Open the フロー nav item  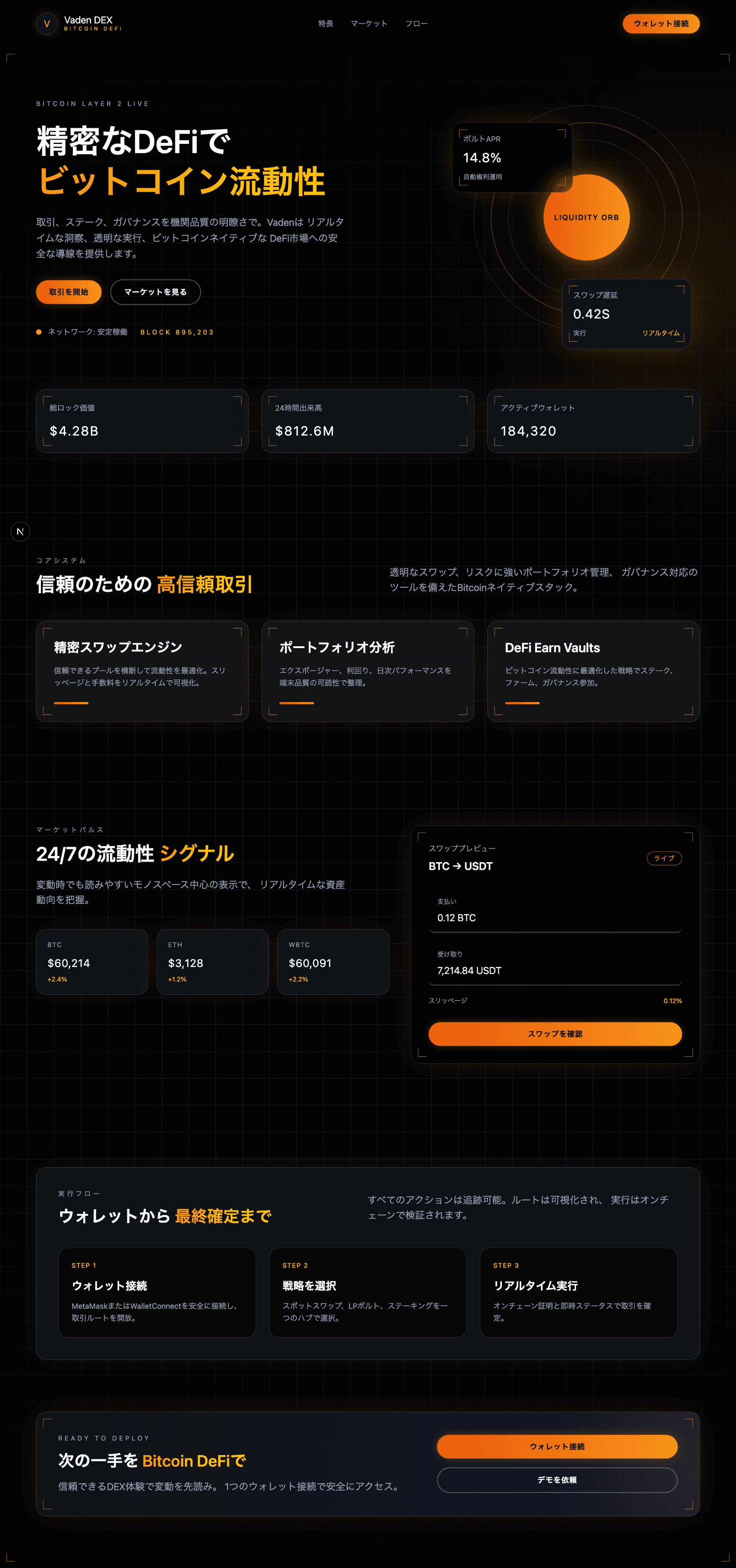(x=416, y=24)
